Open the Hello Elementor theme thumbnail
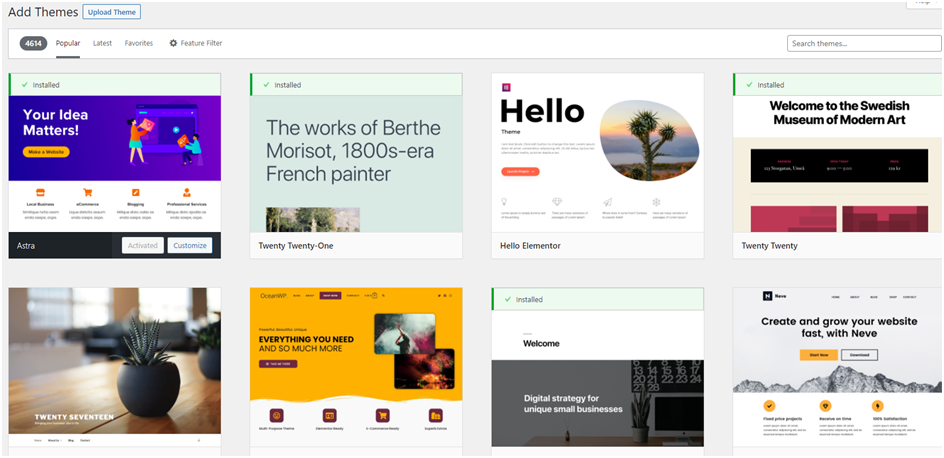Screen dimensions: 944x458 click(598, 153)
